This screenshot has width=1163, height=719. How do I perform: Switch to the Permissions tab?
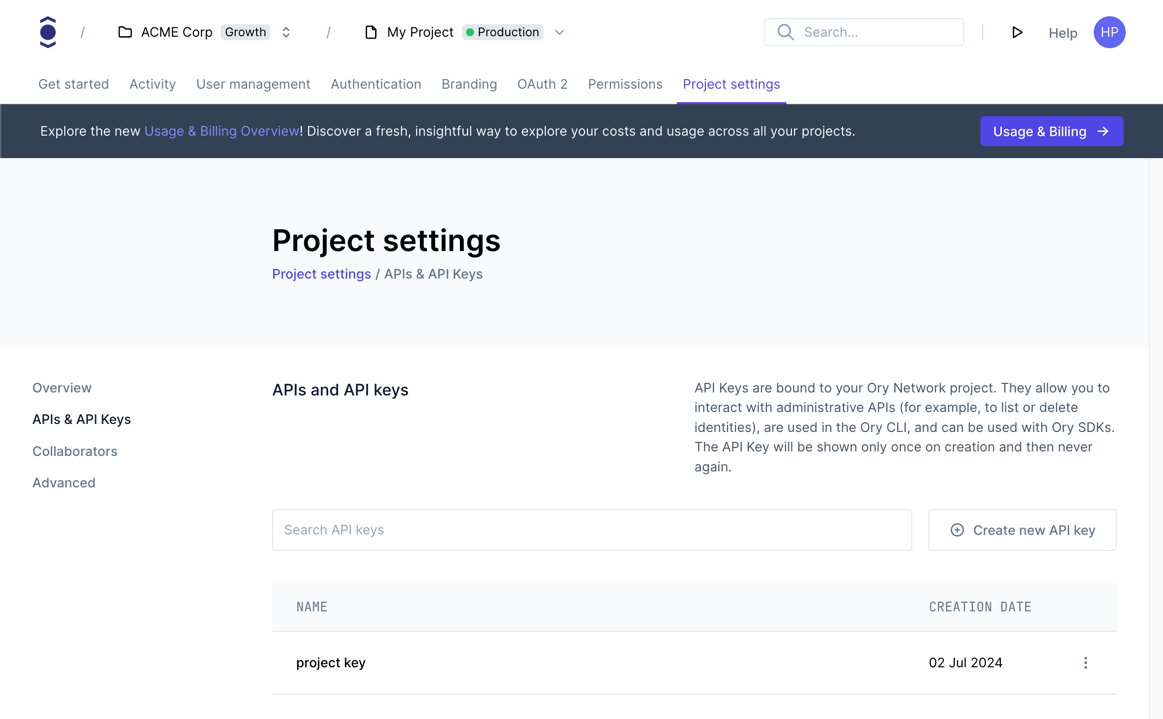(x=625, y=84)
